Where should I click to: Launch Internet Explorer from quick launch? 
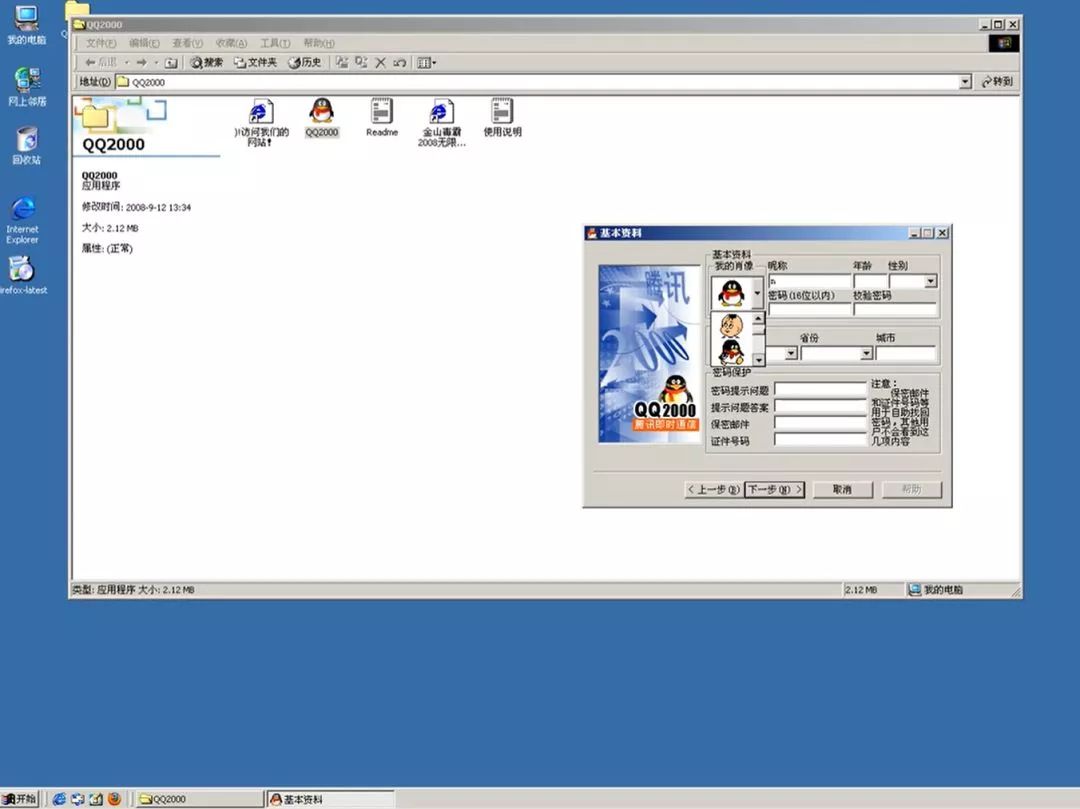click(59, 799)
